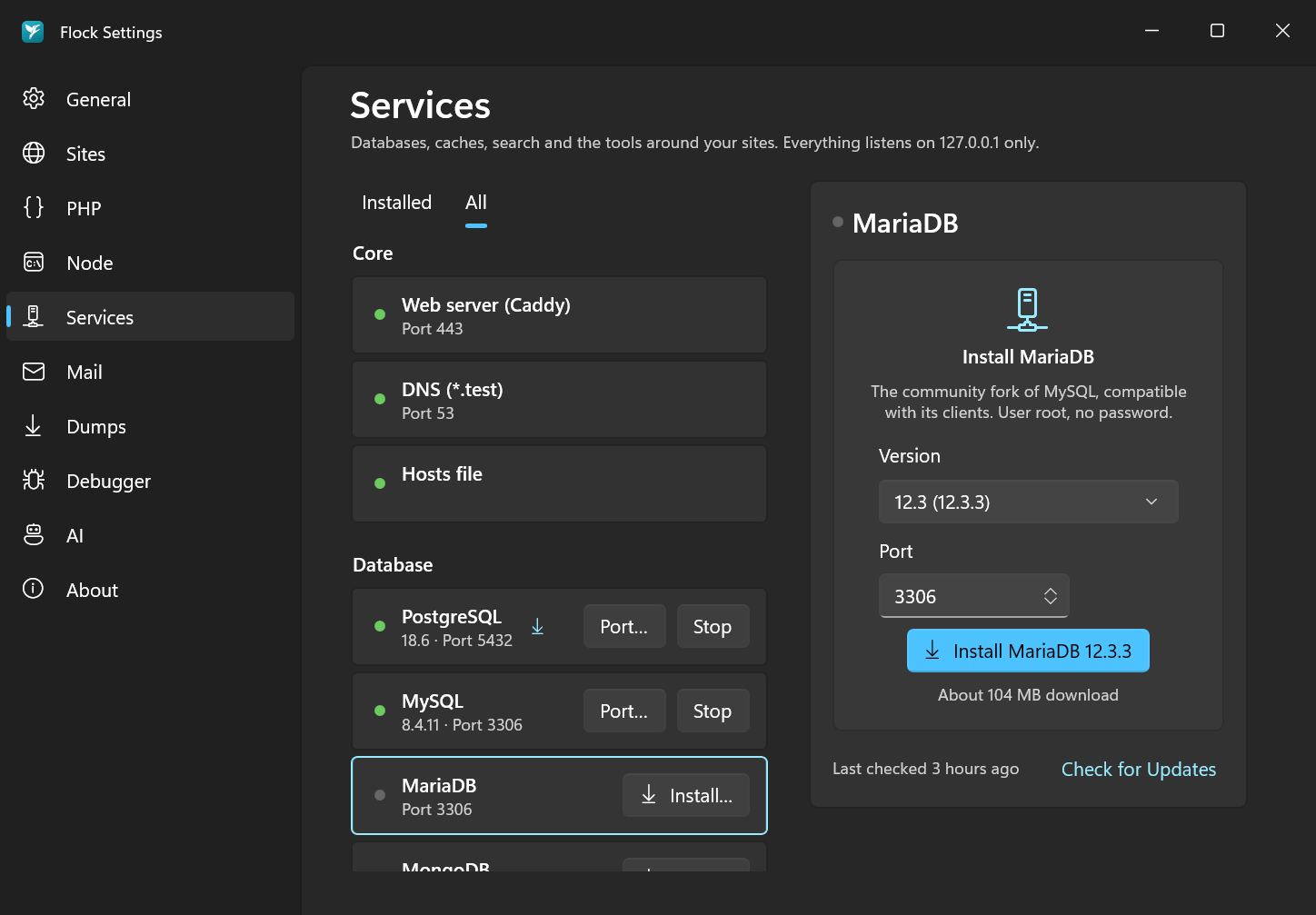
Task: Select the Web server (Caddy) row
Action: coord(560,314)
